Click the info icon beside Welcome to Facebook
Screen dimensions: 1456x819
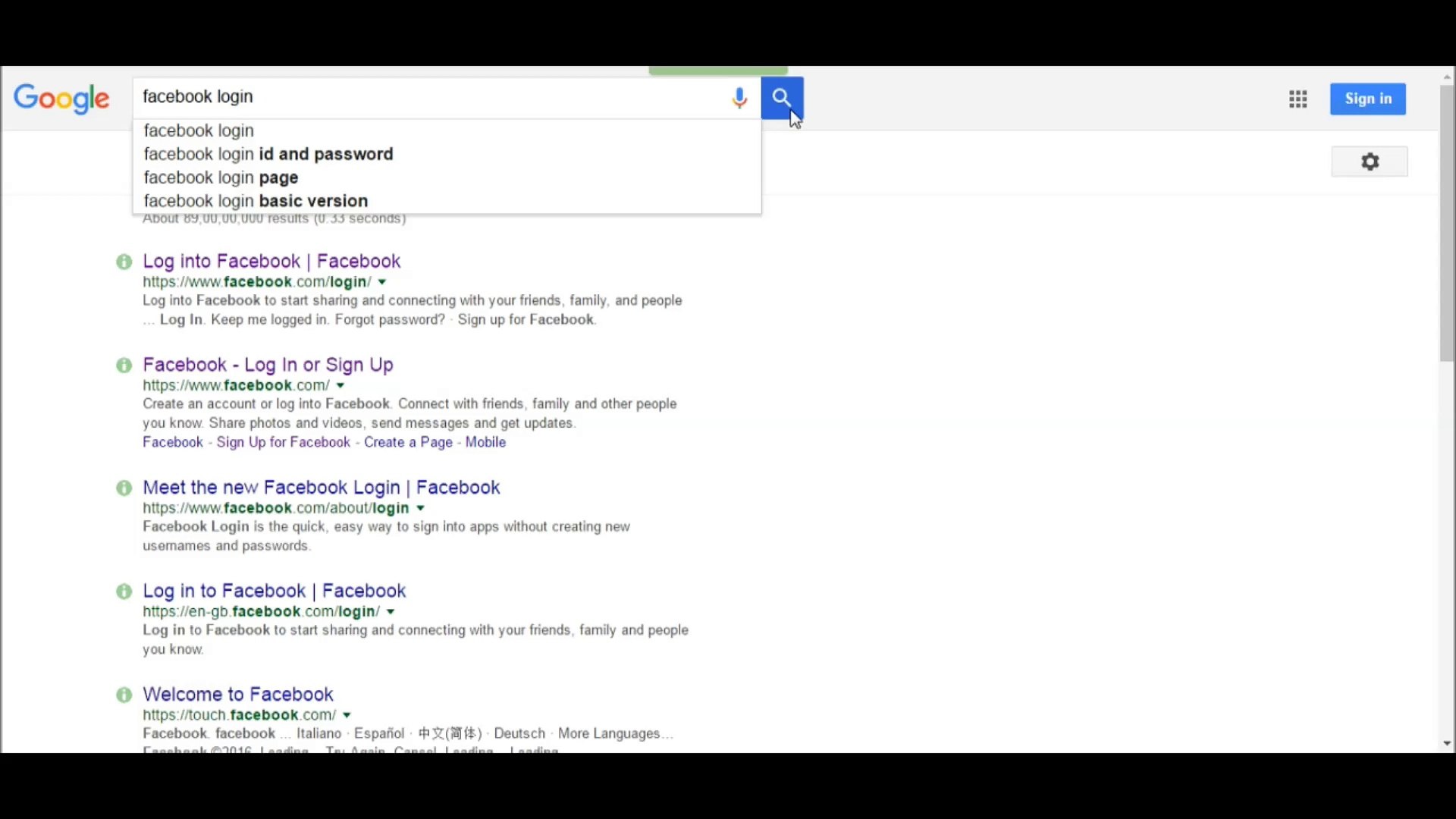(x=124, y=695)
